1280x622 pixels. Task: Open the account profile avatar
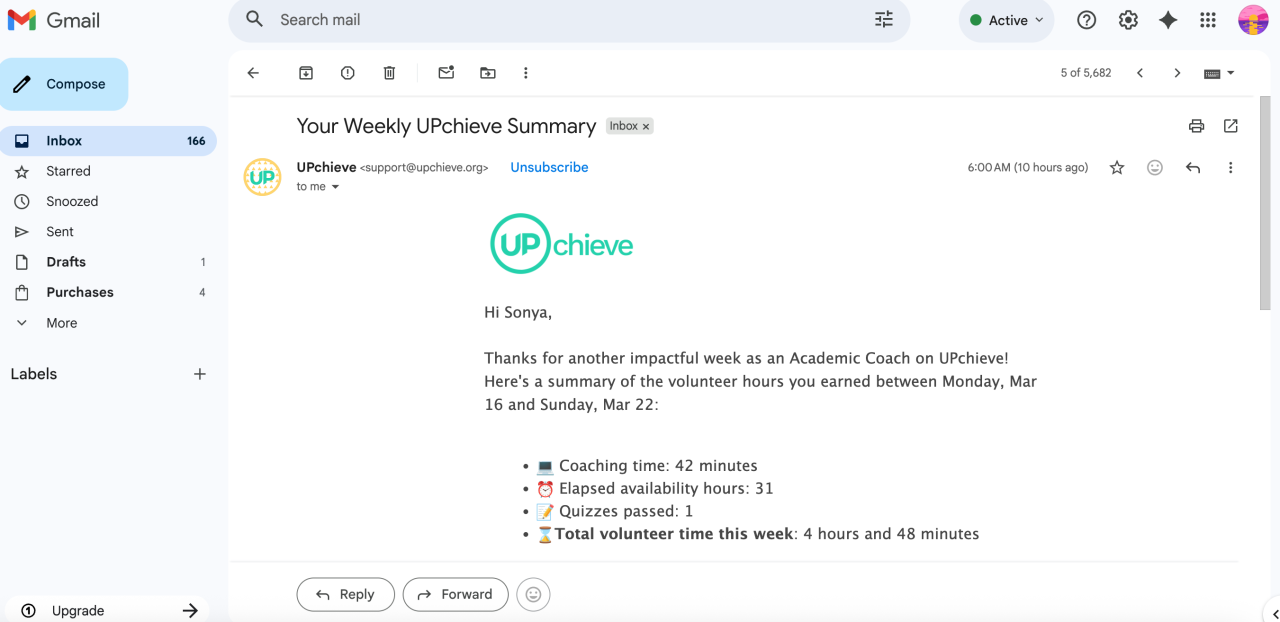click(1253, 20)
